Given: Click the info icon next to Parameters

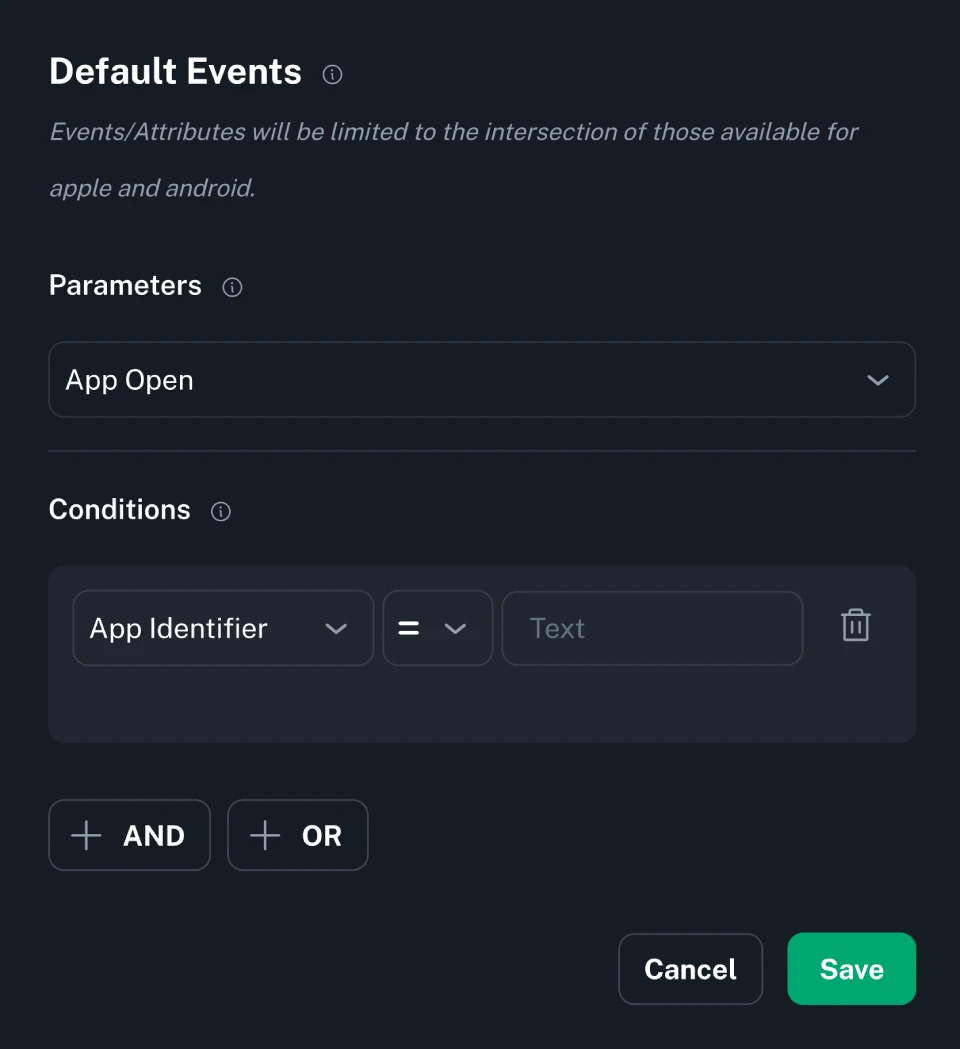Looking at the screenshot, I should click(x=232, y=288).
